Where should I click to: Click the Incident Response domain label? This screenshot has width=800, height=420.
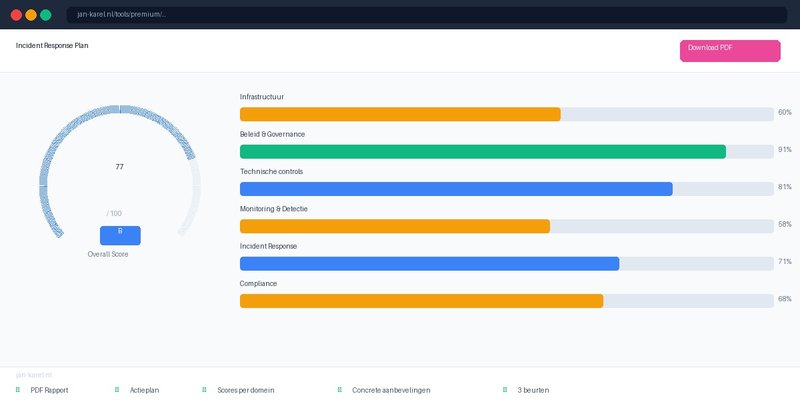tap(268, 246)
